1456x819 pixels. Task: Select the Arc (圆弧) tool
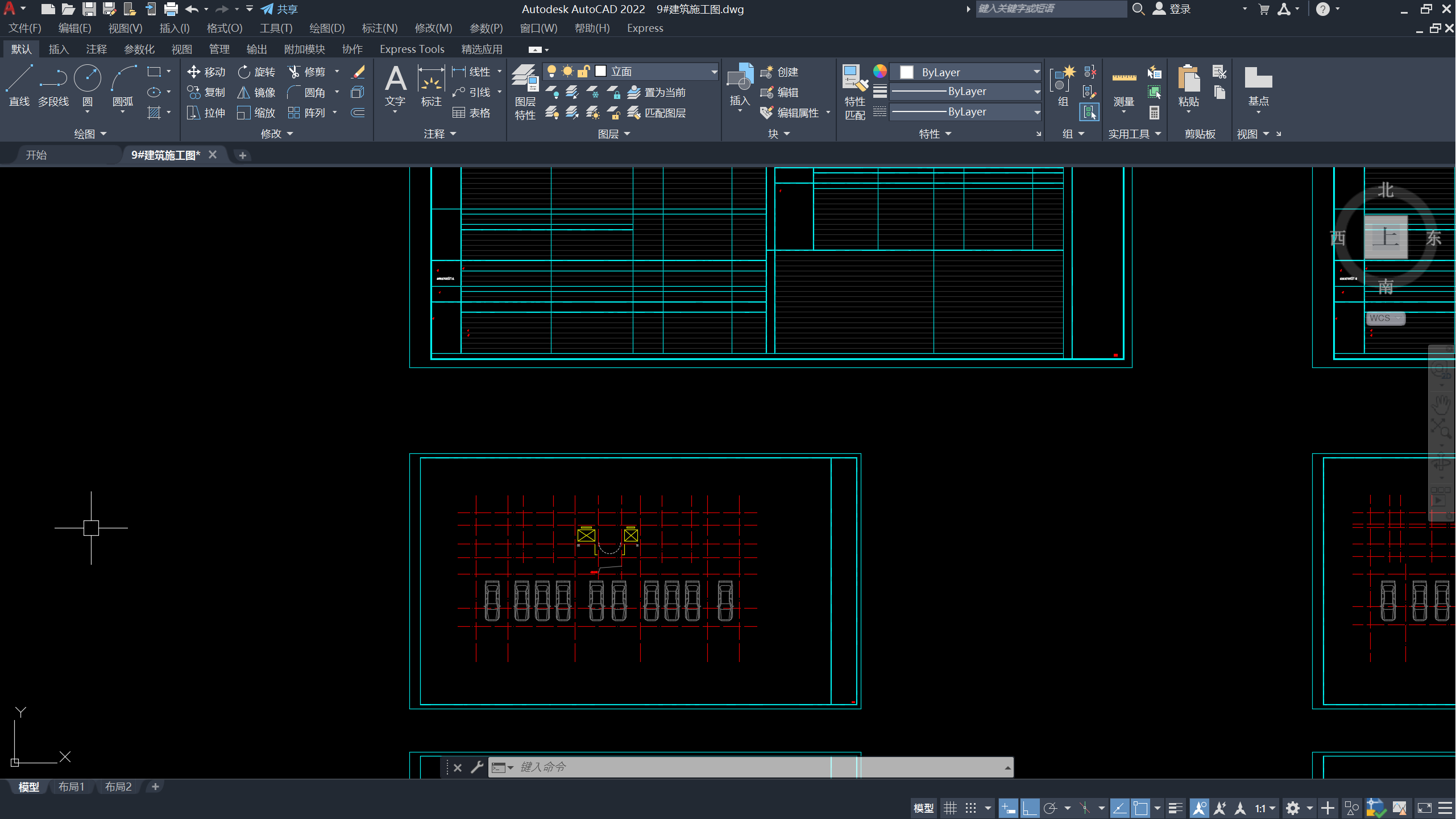(x=123, y=85)
